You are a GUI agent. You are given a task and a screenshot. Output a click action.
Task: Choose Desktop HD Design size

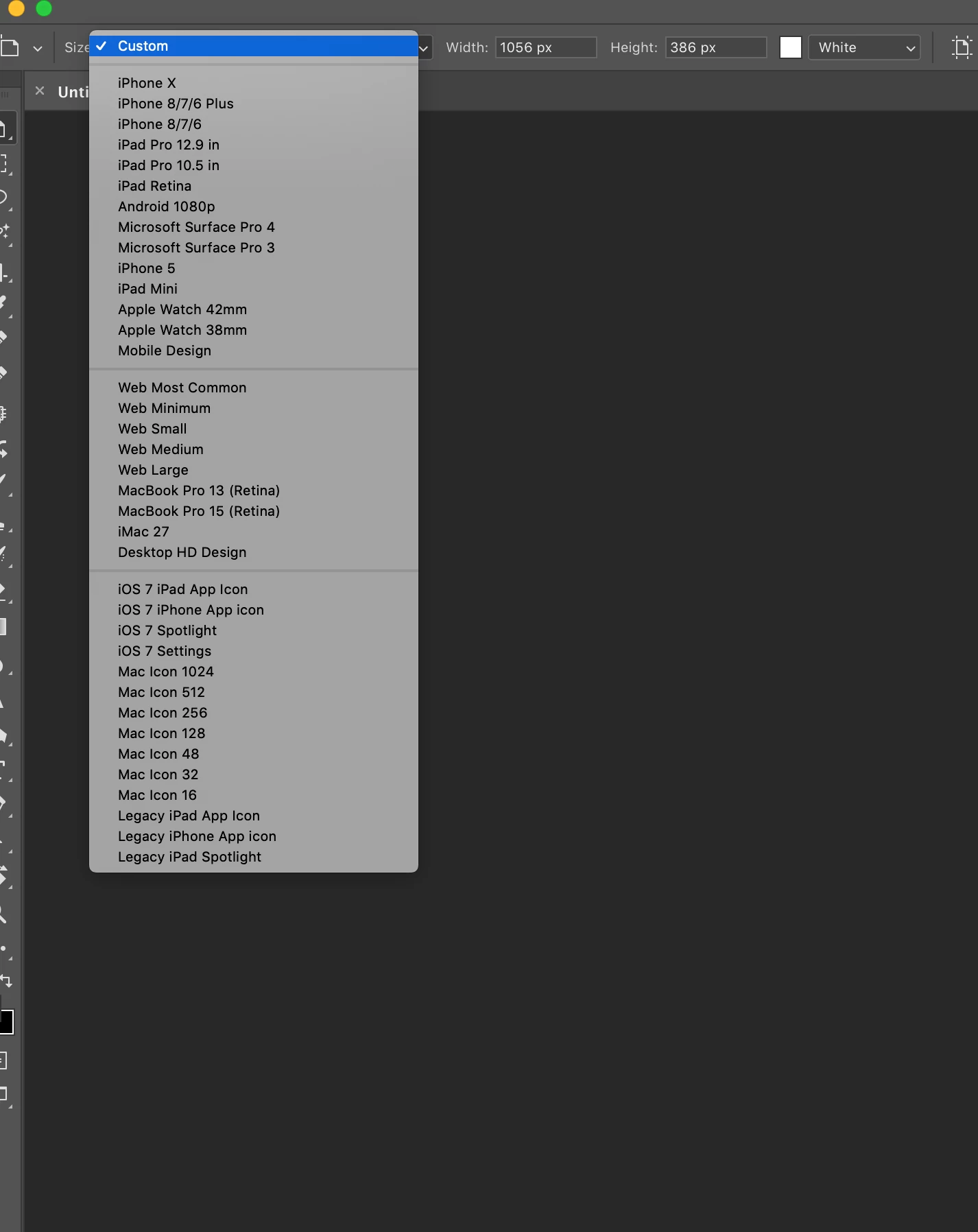(254, 552)
